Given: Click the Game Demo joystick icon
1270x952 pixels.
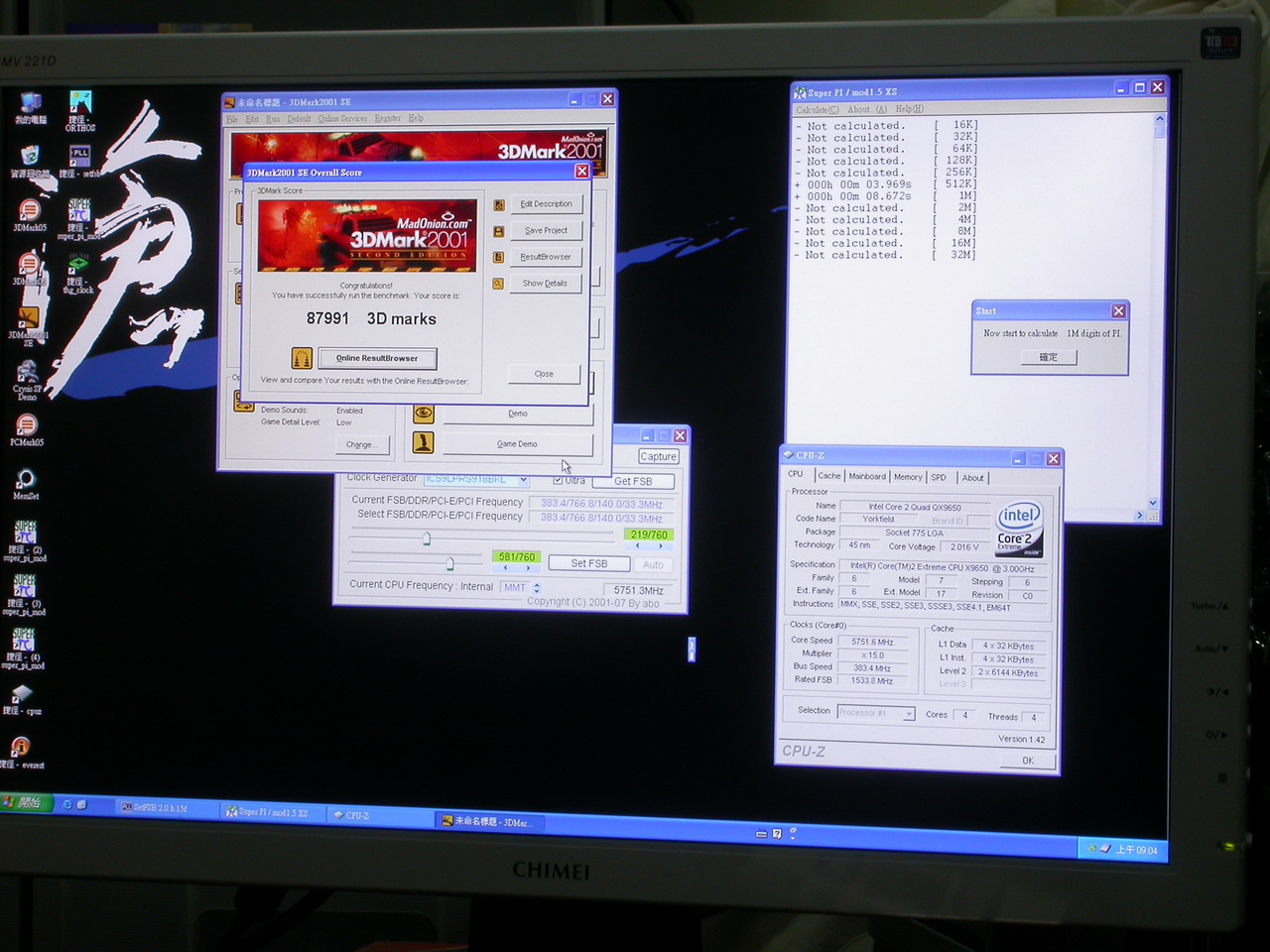Looking at the screenshot, I should coord(424,442).
